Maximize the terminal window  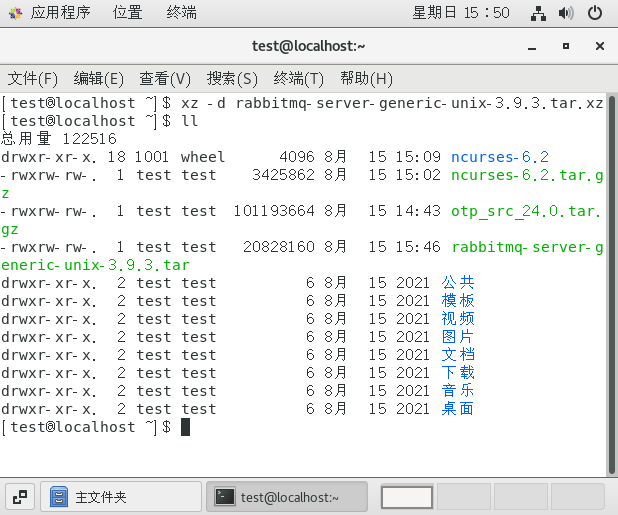click(566, 46)
